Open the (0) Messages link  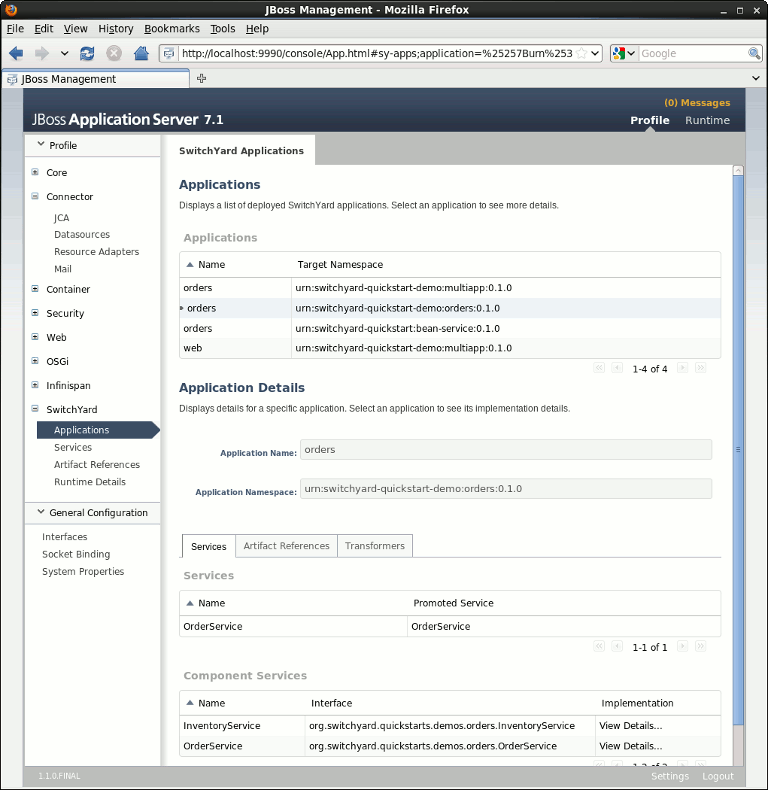pos(697,103)
